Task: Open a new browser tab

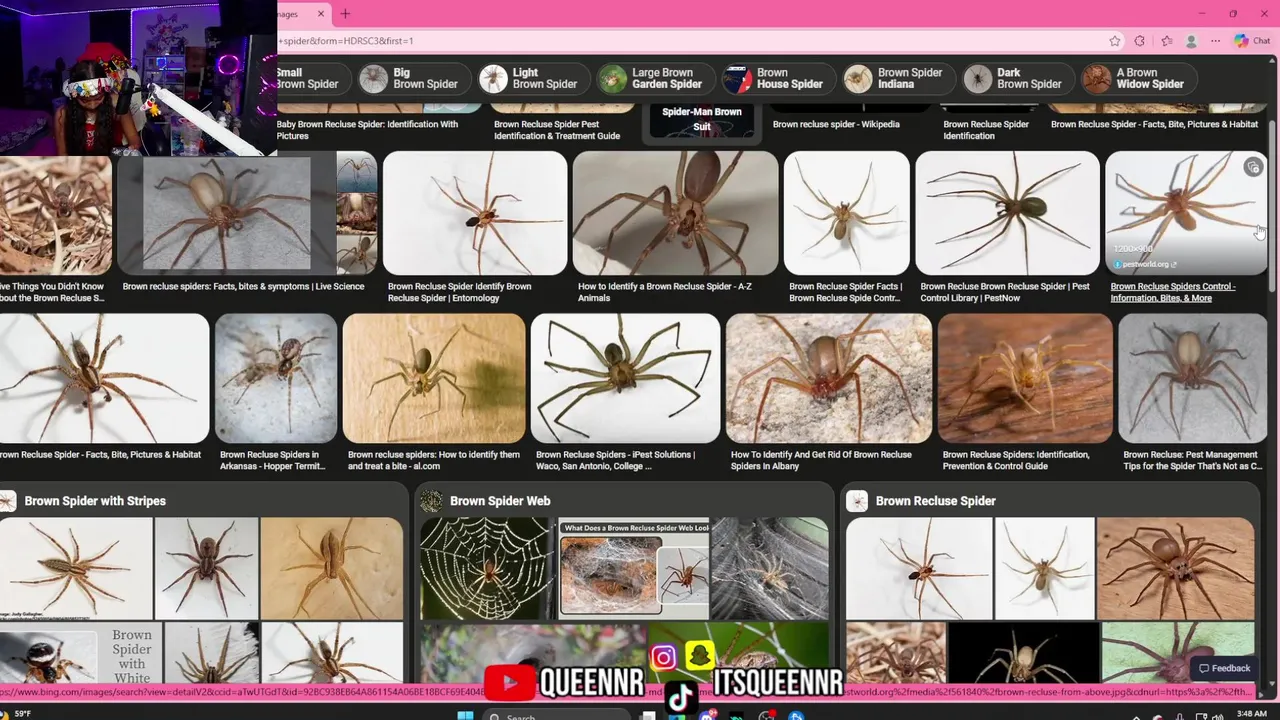Action: point(345,14)
